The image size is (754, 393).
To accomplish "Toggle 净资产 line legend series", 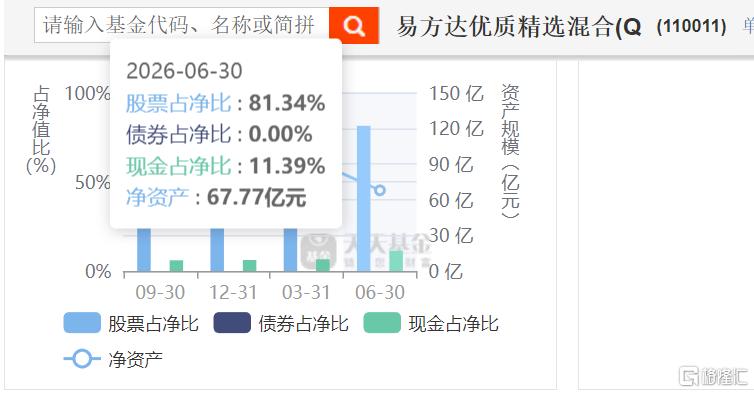I will click(113, 359).
